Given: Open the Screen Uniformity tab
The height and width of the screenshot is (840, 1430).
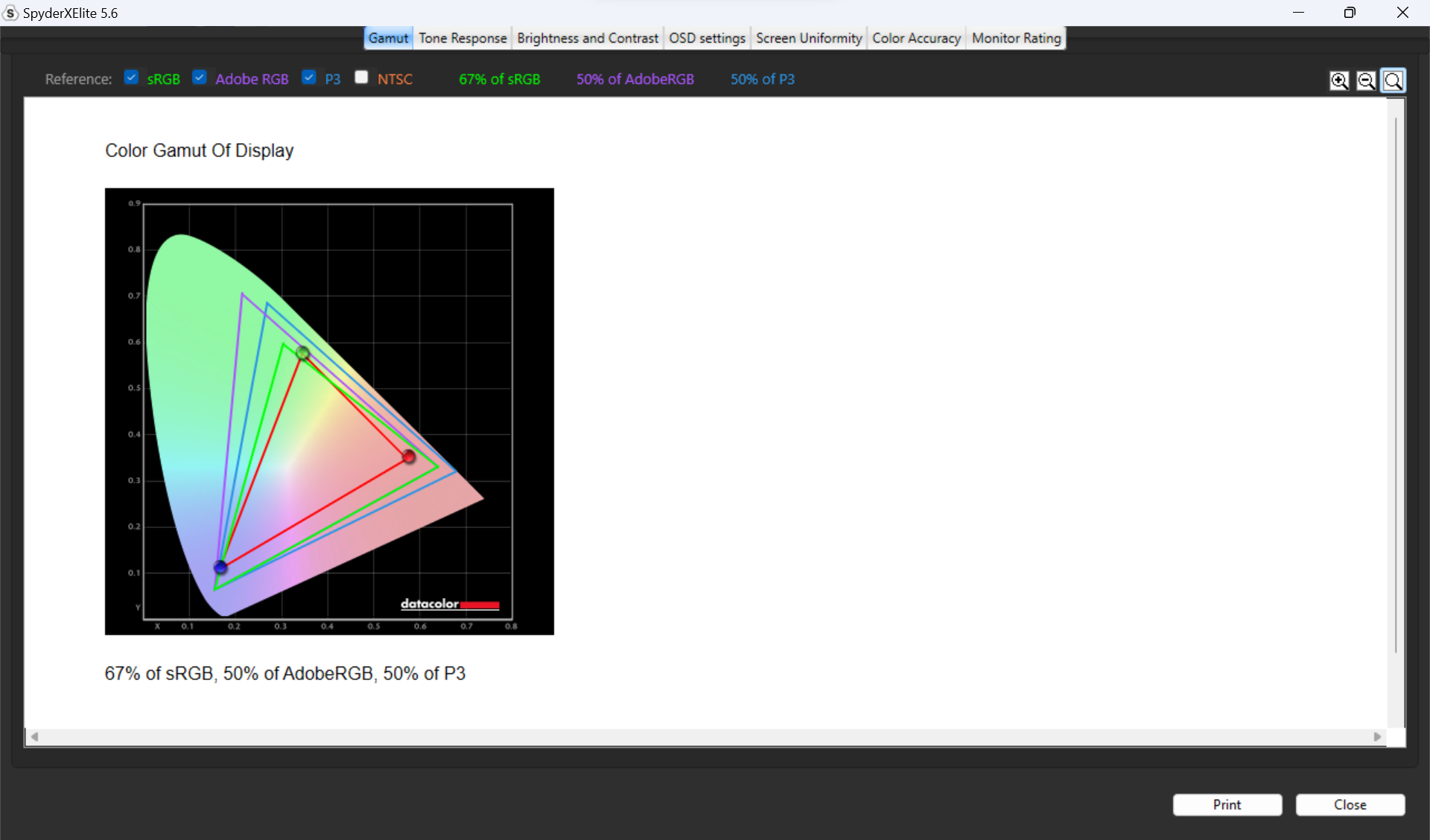Looking at the screenshot, I should pyautogui.click(x=809, y=38).
